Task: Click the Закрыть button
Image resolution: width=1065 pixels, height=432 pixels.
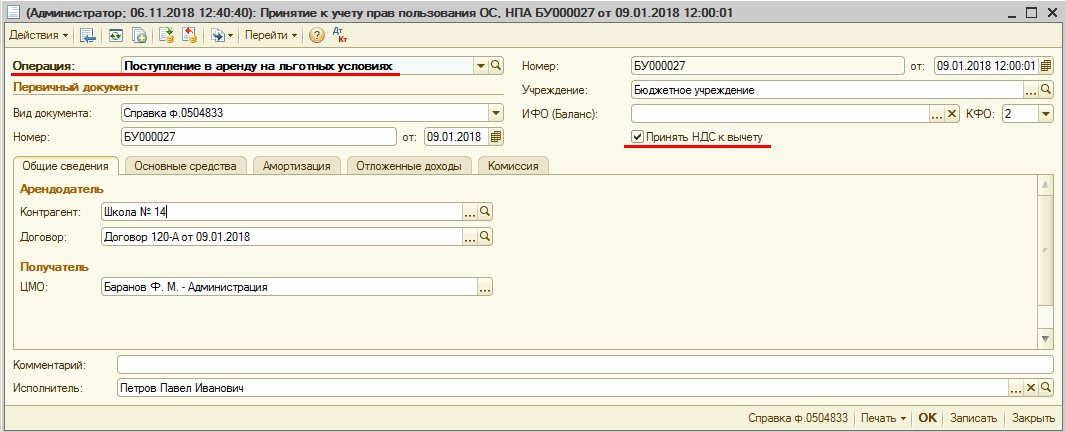Action: (x=1032, y=418)
